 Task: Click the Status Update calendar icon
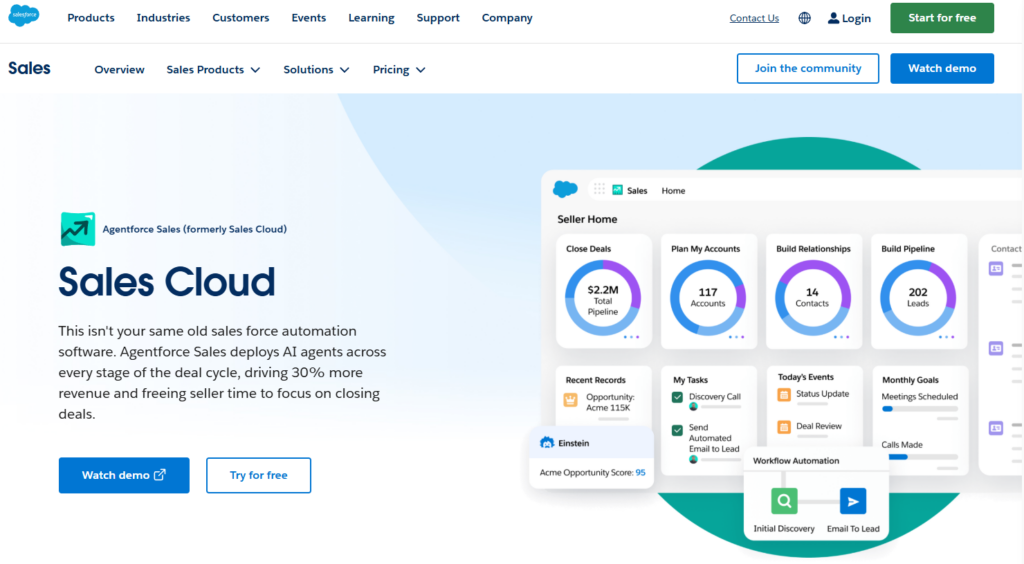pos(784,394)
